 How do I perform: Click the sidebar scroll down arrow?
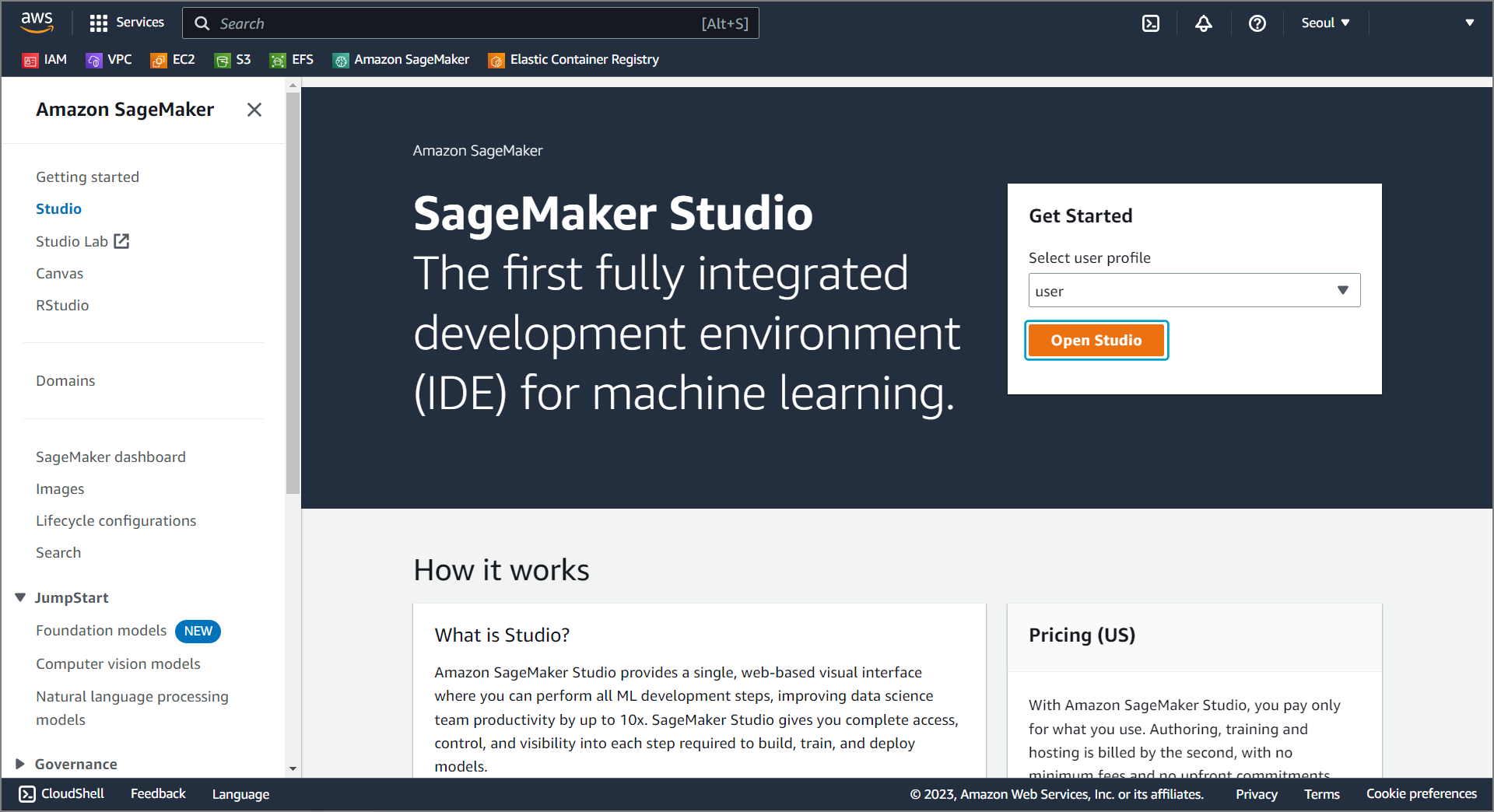(x=293, y=768)
